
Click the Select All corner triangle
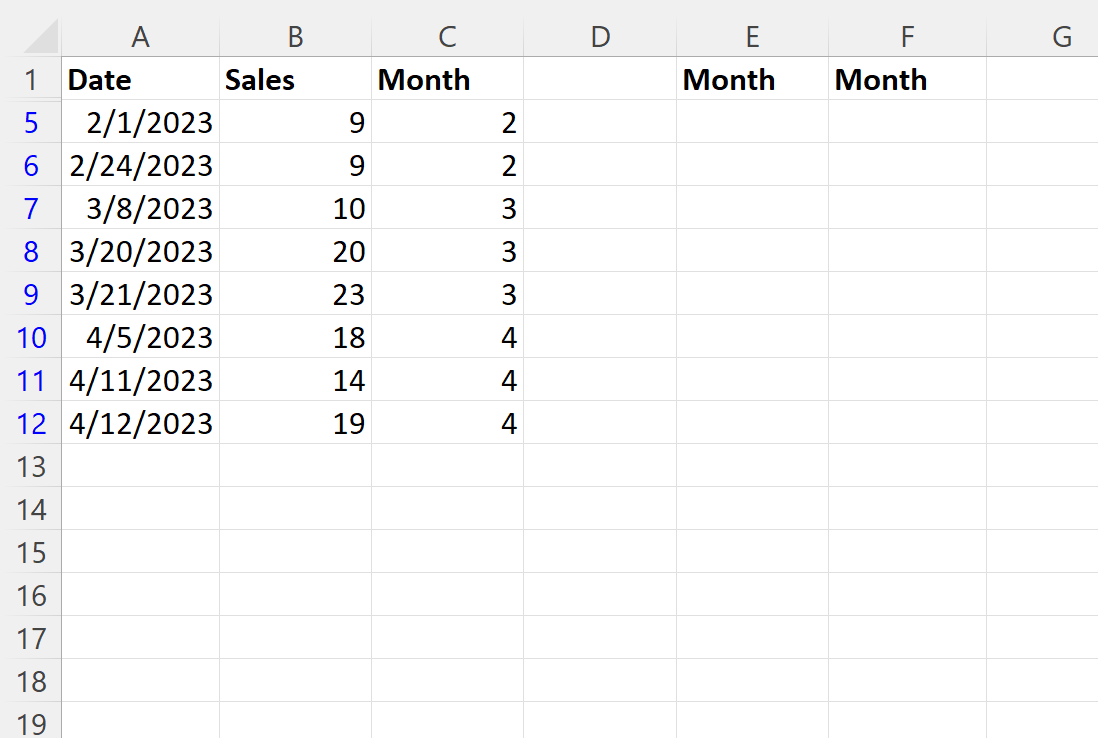click(x=40, y=36)
